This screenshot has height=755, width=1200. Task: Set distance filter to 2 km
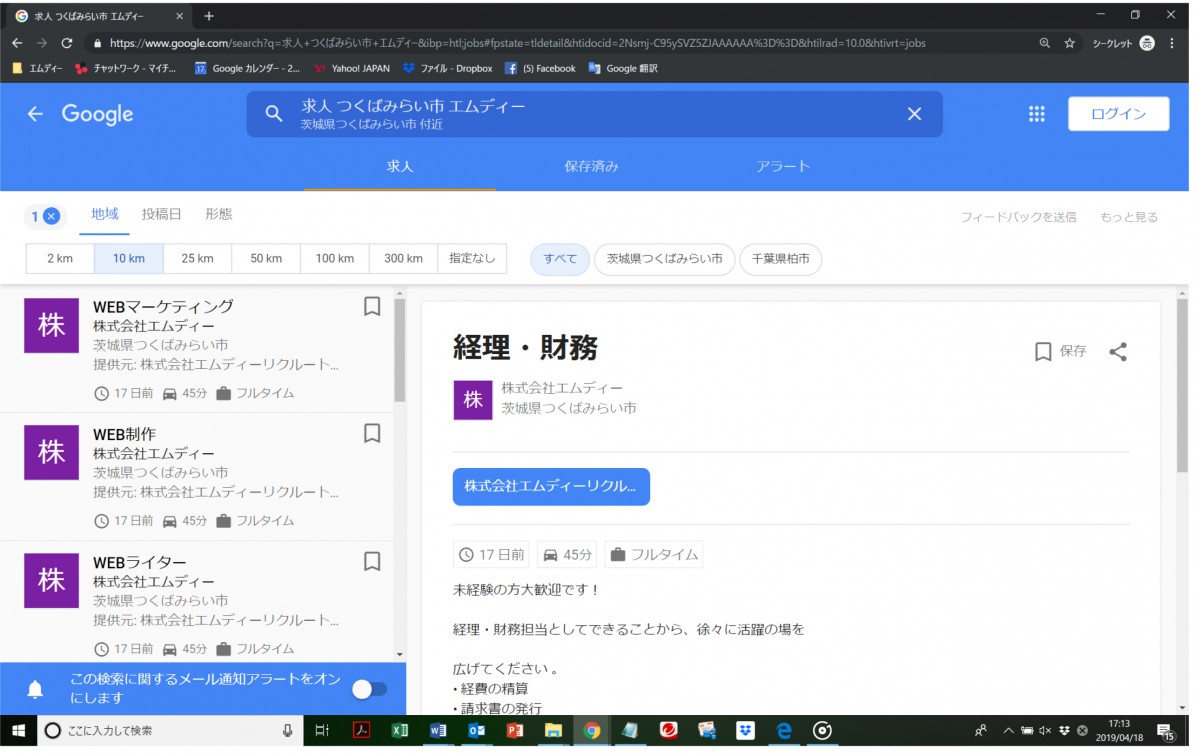pyautogui.click(x=60, y=258)
